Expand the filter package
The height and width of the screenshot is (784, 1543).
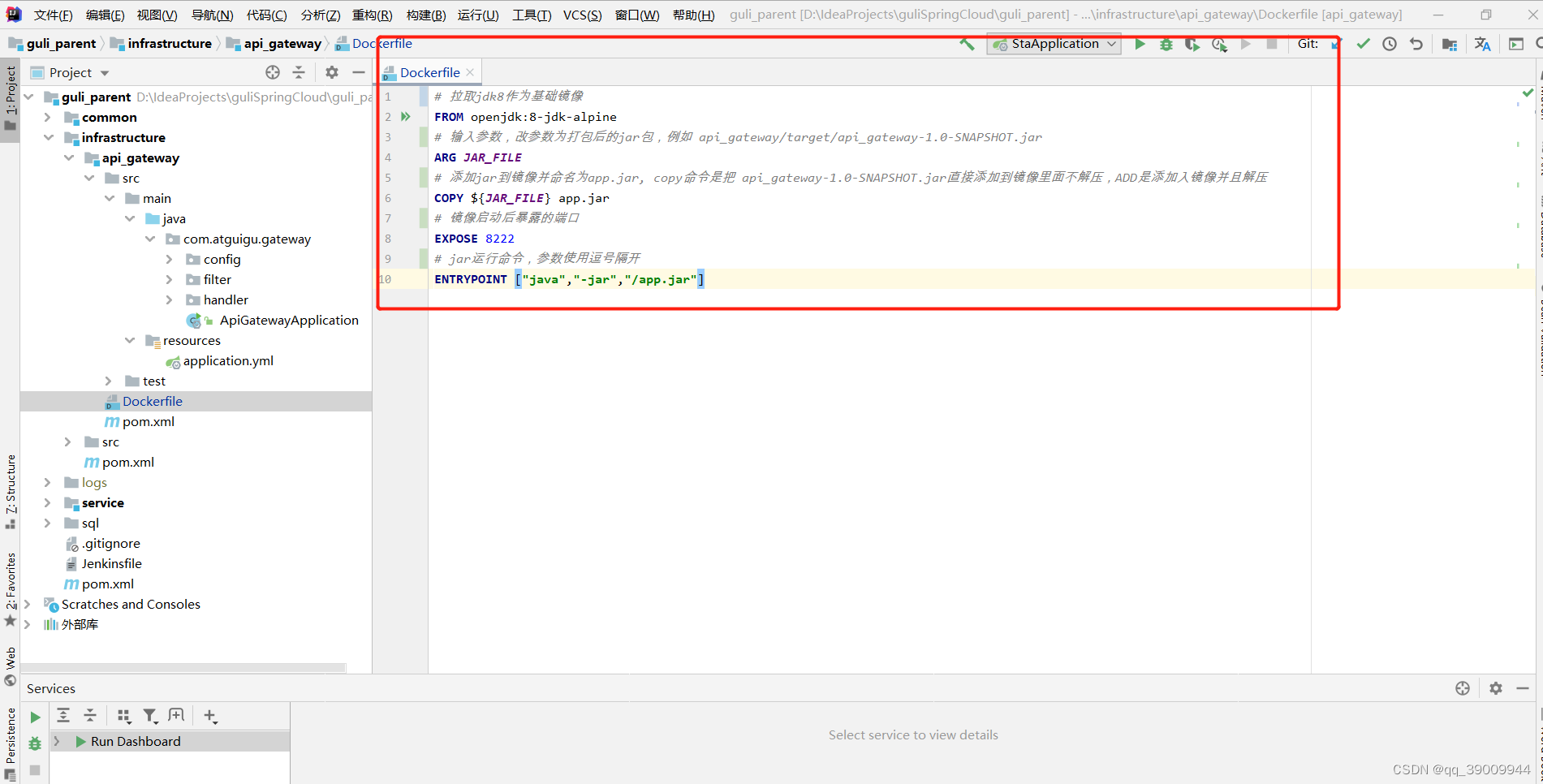point(170,280)
